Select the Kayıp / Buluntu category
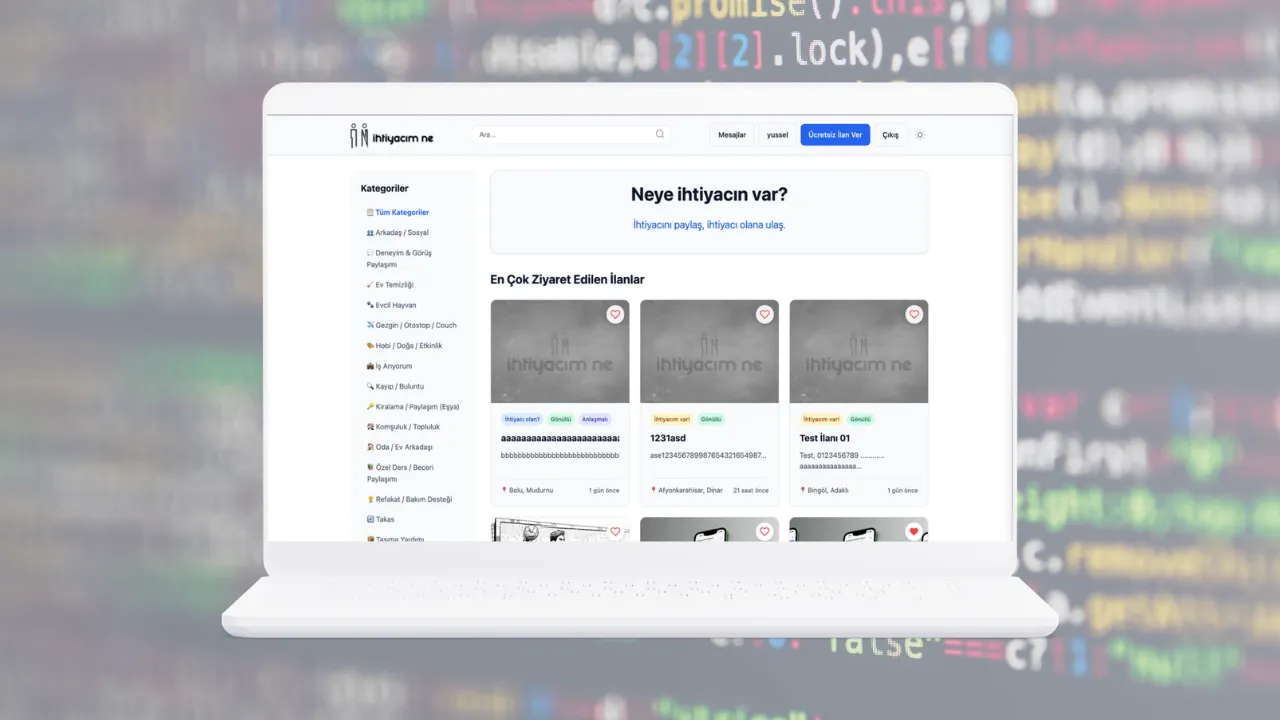The width and height of the screenshot is (1280, 720). [x=399, y=386]
